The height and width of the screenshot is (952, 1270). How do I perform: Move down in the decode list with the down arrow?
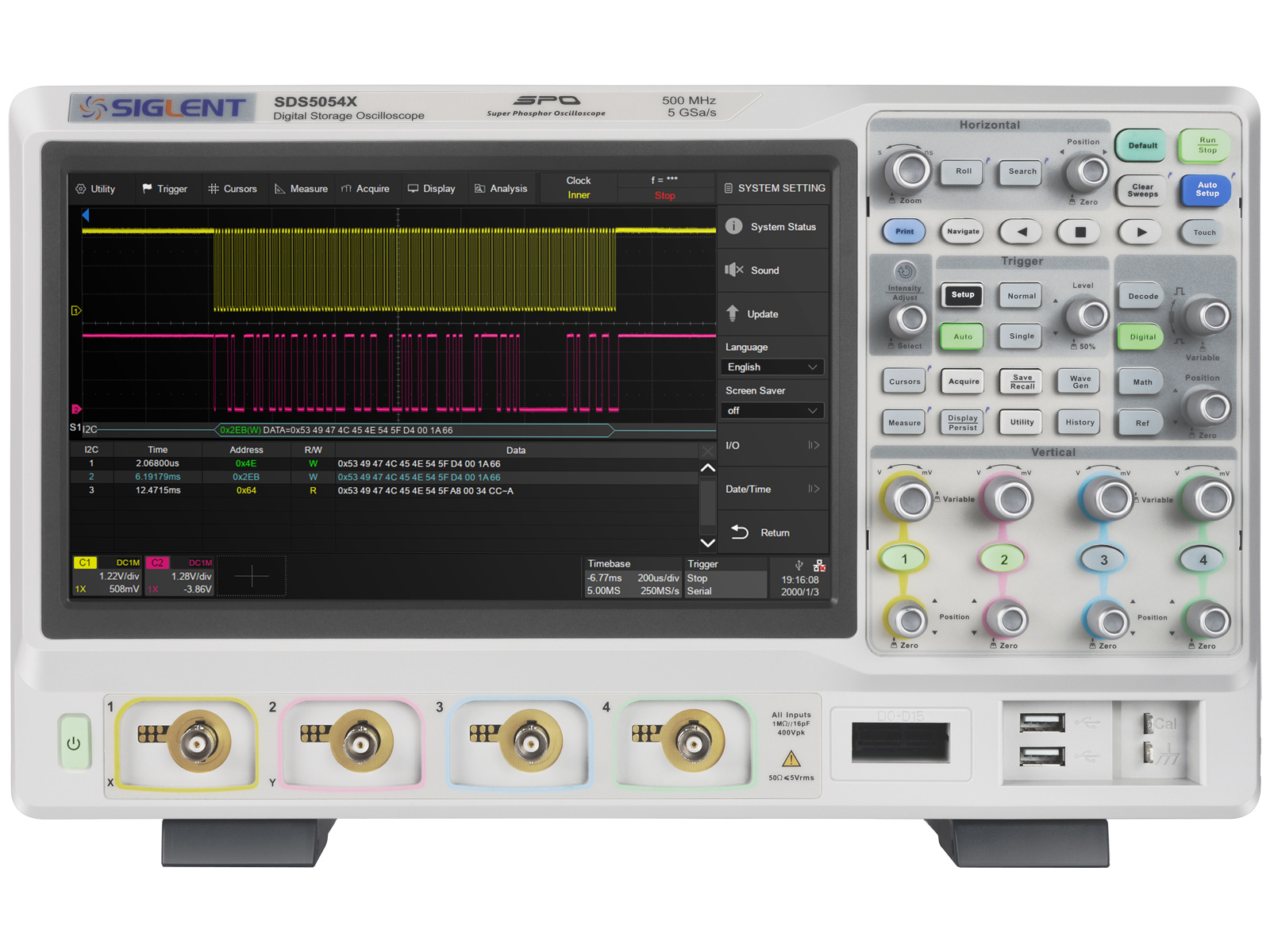point(708,543)
